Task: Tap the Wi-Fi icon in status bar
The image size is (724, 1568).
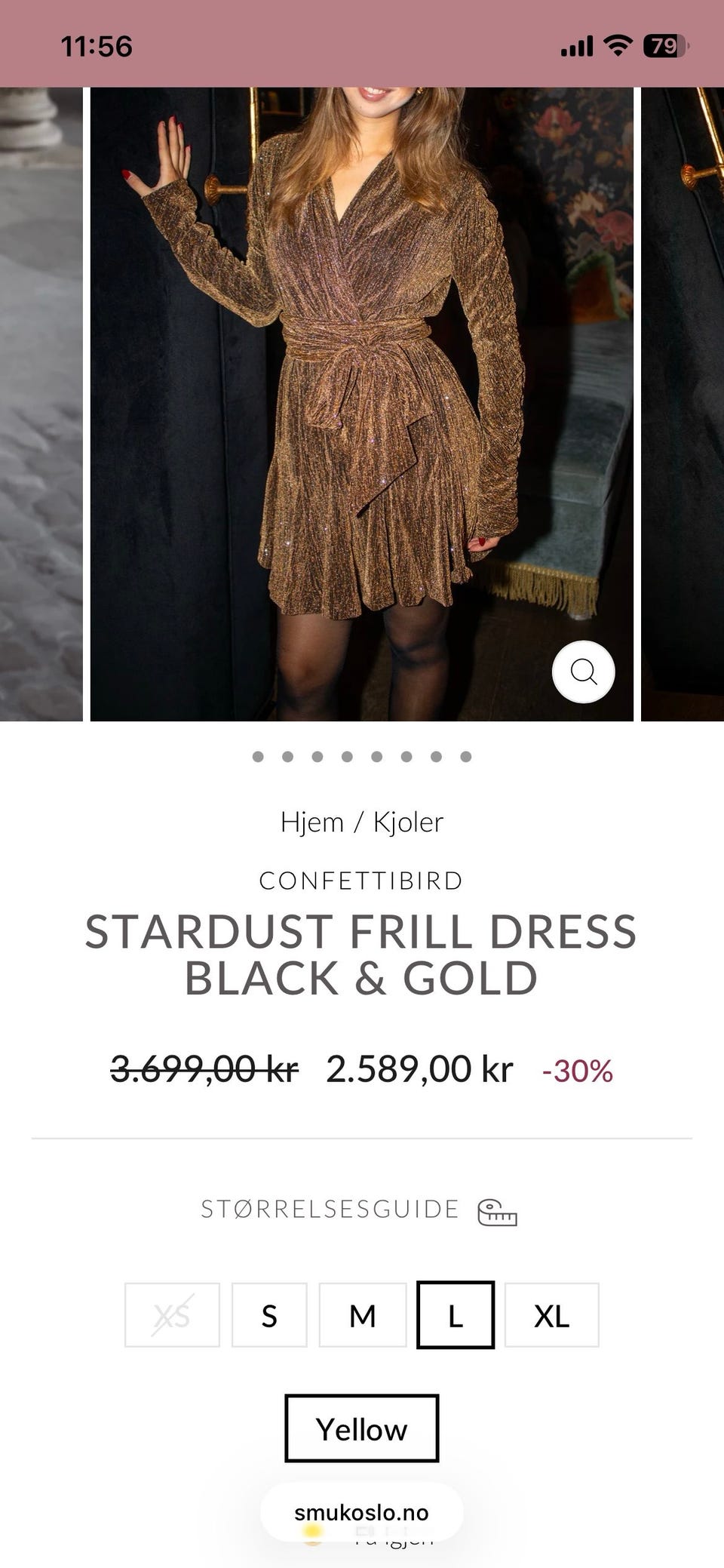Action: [618, 46]
